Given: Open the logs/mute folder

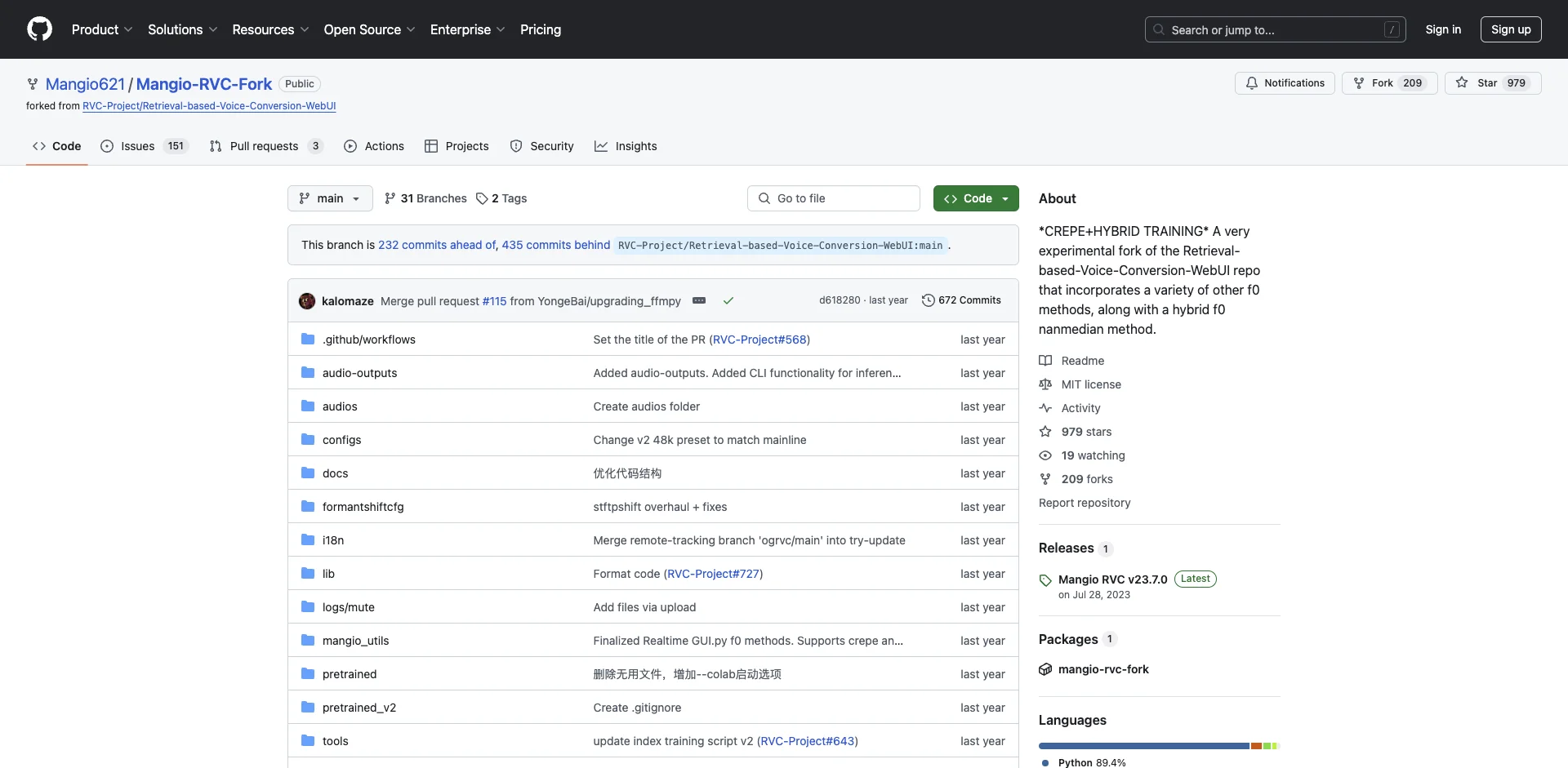Looking at the screenshot, I should tap(349, 607).
